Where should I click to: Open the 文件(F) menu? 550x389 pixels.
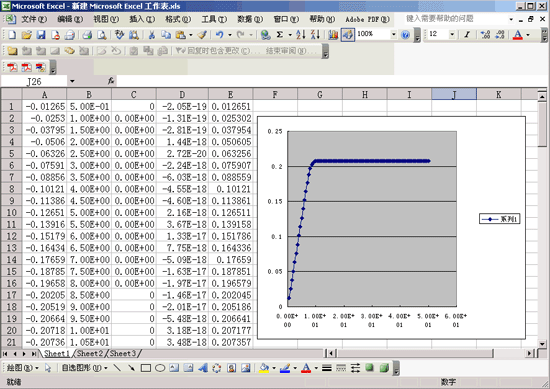click(34, 19)
